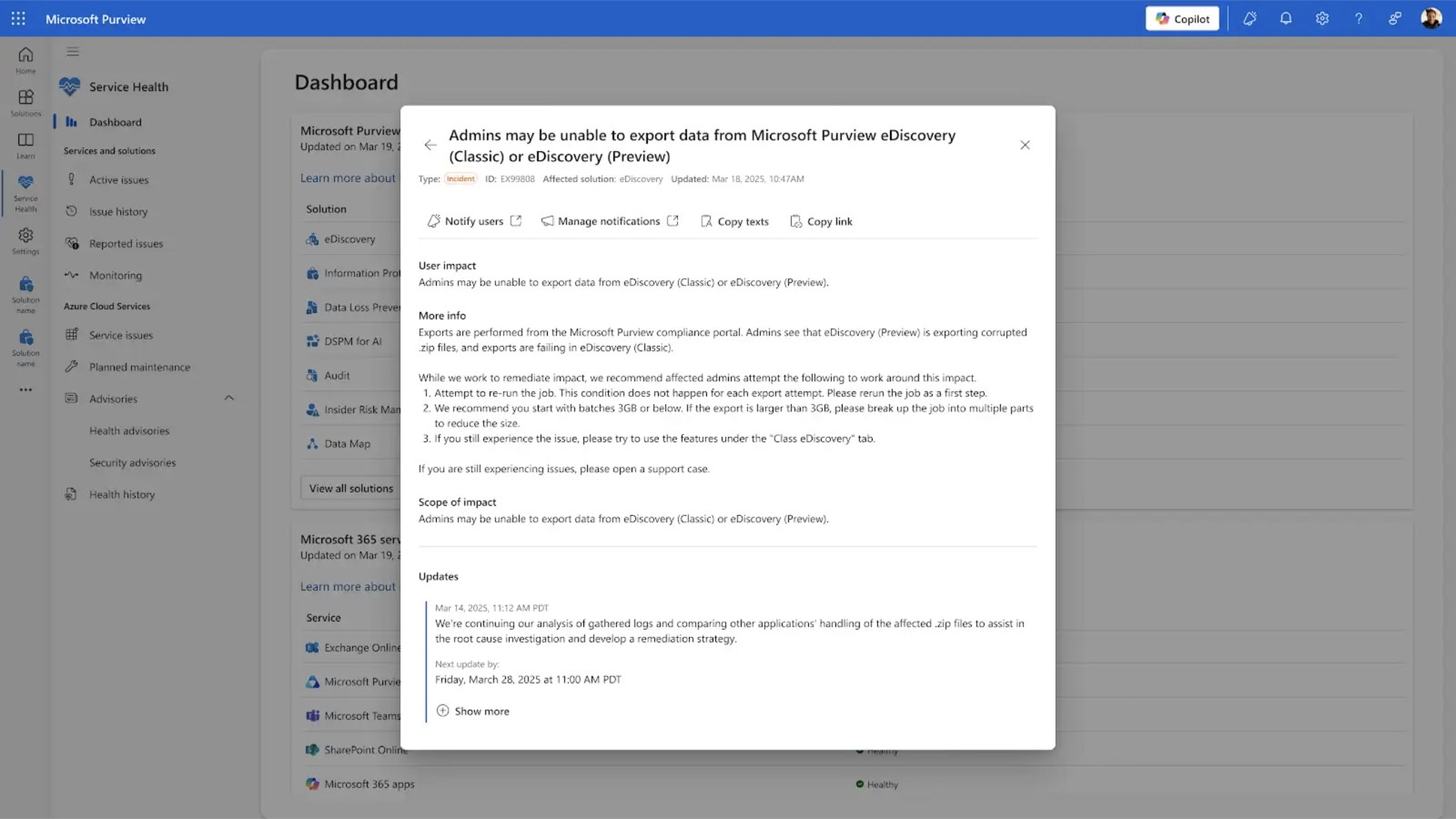Select eDiscovery solution row
This screenshot has width=1456, height=819.
pyautogui.click(x=350, y=239)
